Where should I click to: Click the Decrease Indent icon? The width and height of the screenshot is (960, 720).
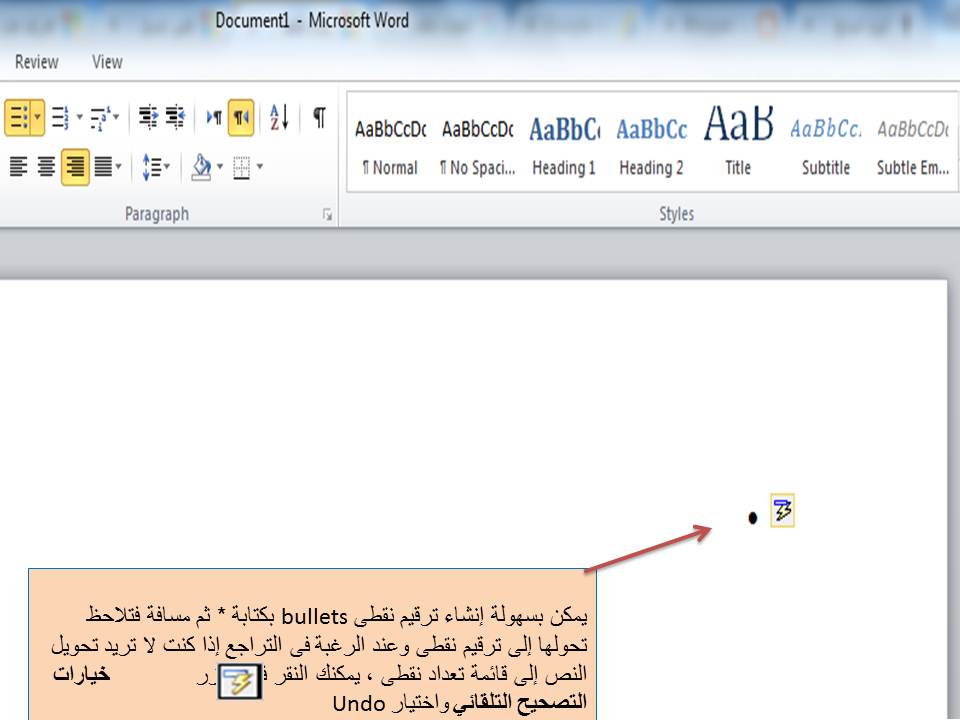pyautogui.click(x=148, y=117)
